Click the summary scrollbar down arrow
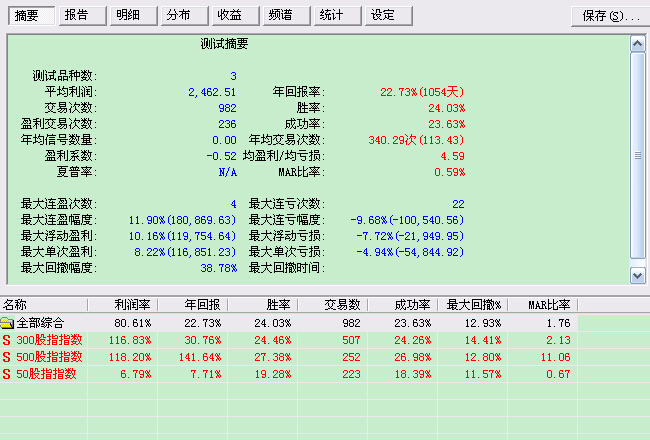The image size is (650, 440). click(x=638, y=276)
